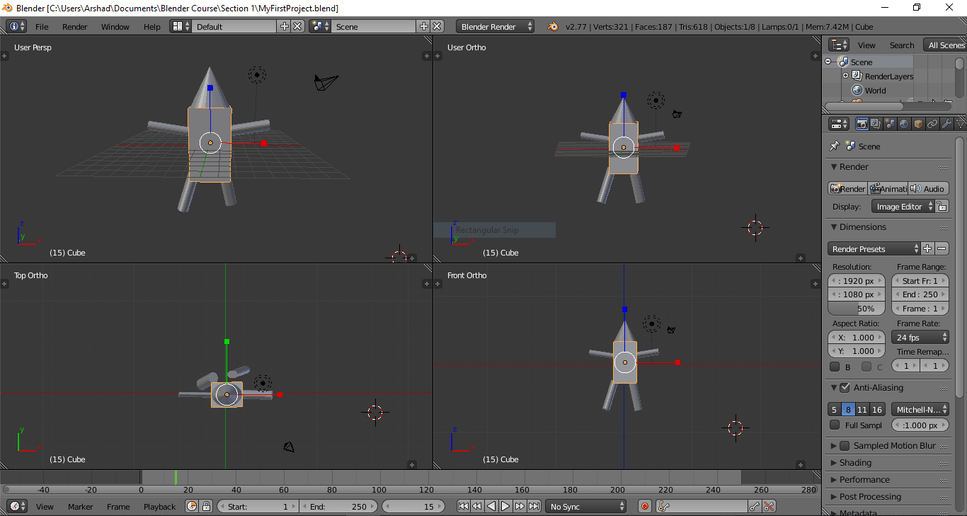Viewport: 967px width, 516px height.
Task: Click the record keyframe button in timeline
Action: tap(644, 507)
